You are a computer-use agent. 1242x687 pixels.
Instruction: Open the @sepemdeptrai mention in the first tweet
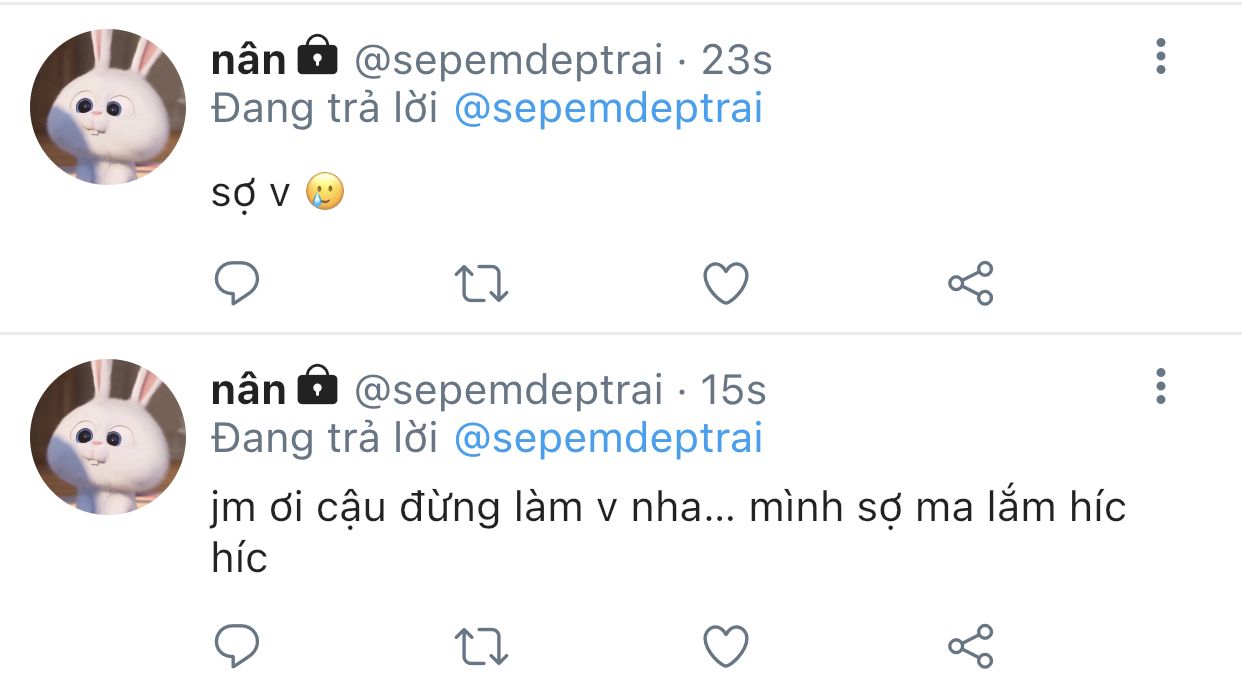click(x=608, y=108)
